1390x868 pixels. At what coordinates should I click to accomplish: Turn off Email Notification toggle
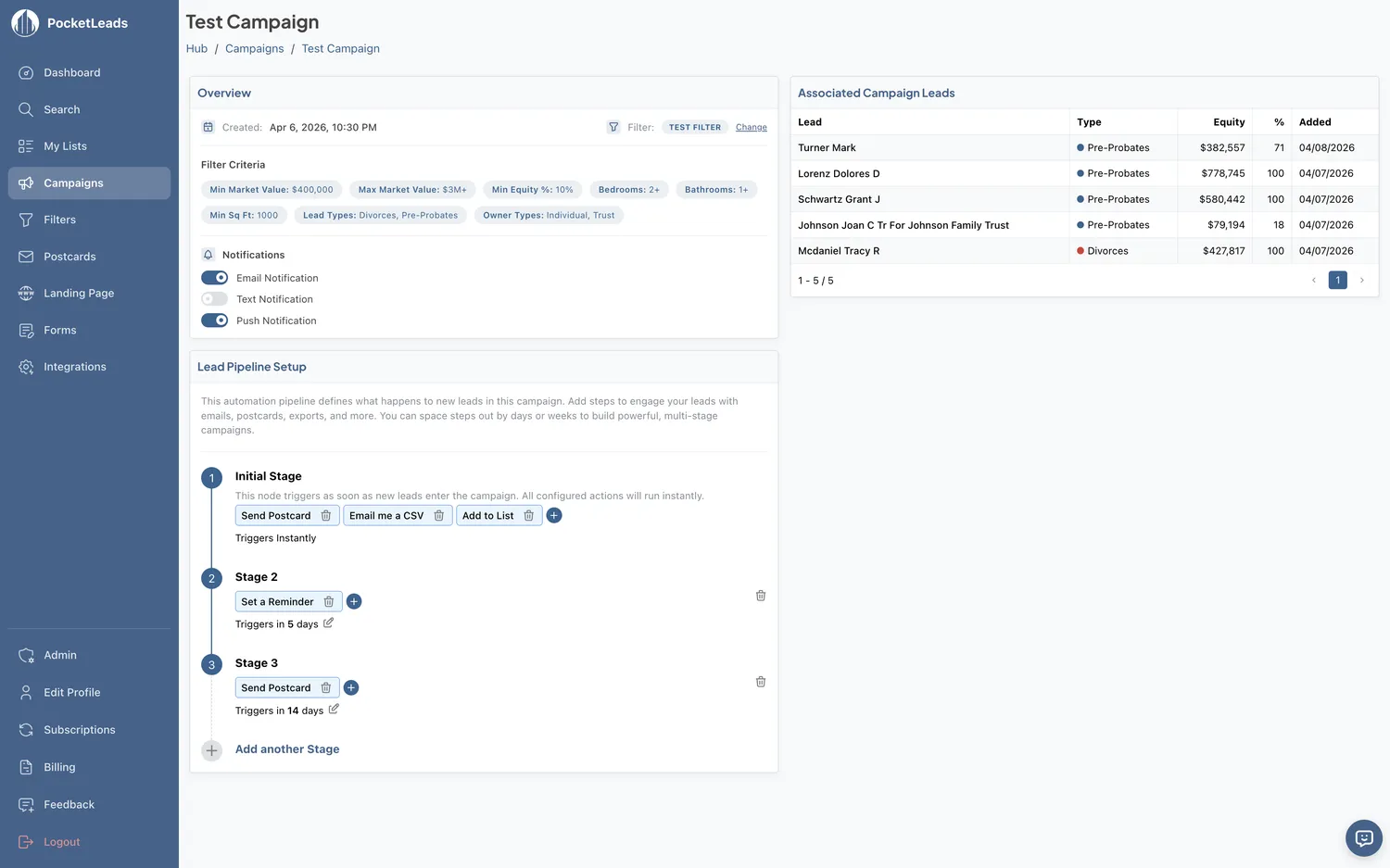[x=215, y=278]
